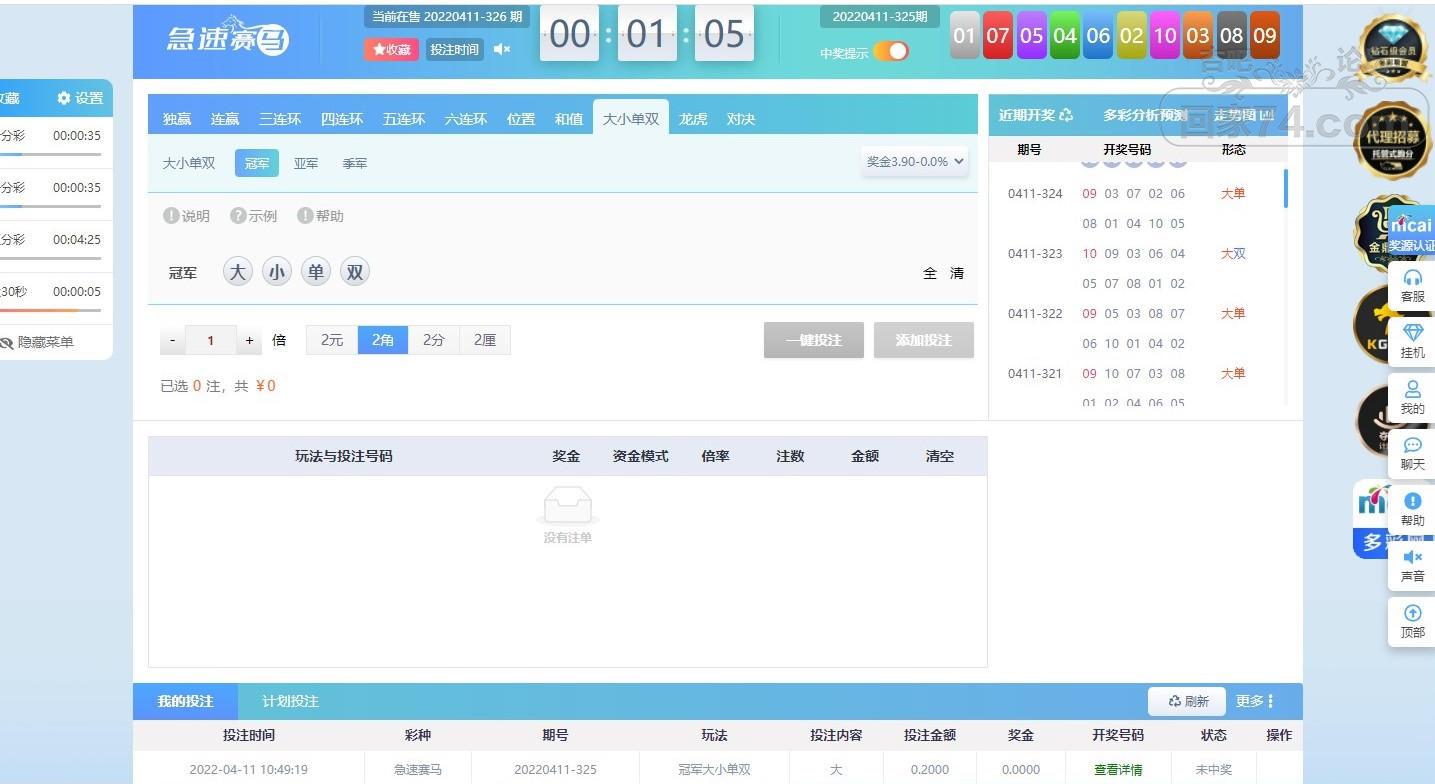Refresh bet records with 刷新

coord(1188,701)
